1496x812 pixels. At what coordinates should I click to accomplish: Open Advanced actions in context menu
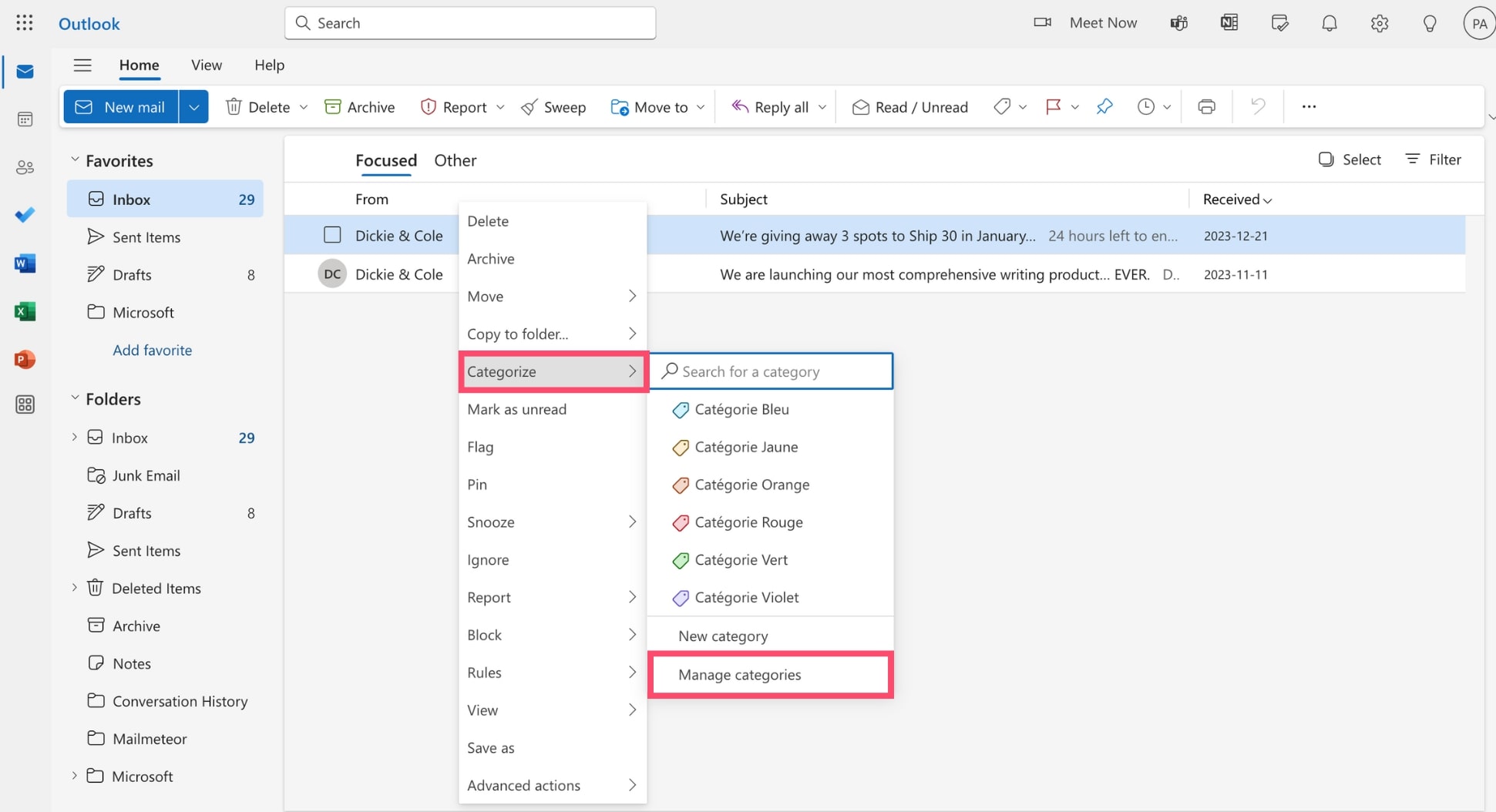[552, 785]
